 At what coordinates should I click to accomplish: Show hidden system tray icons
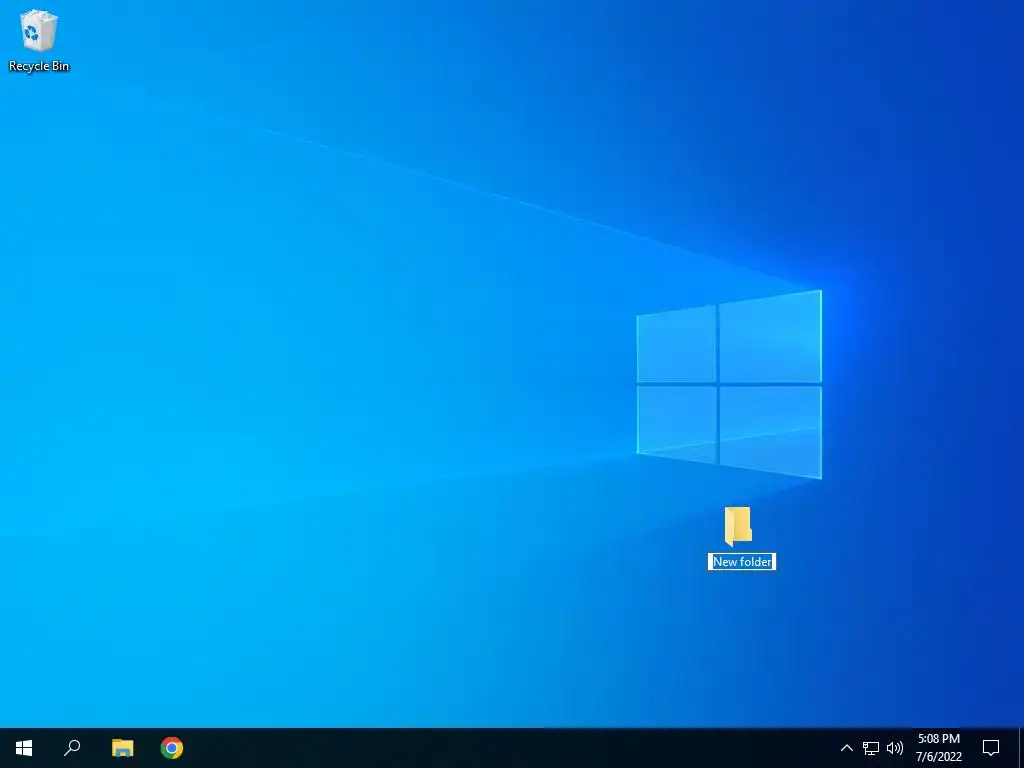846,748
